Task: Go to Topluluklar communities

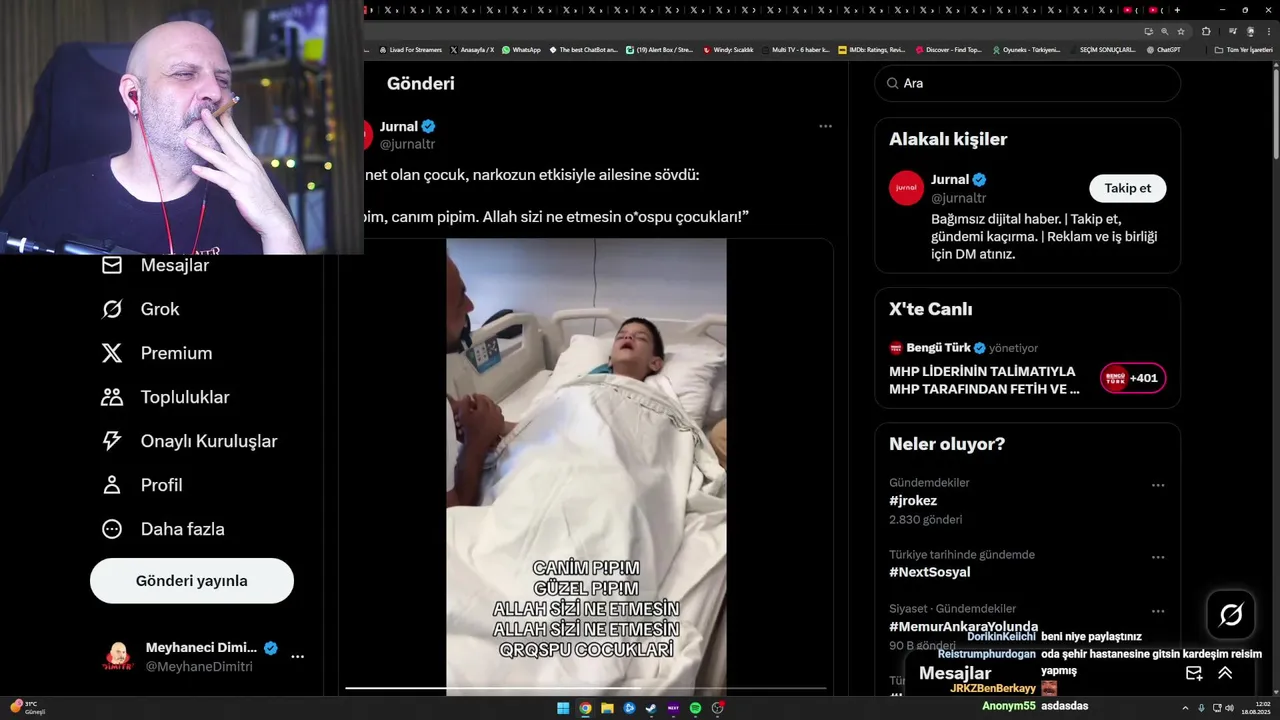Action: pos(165,397)
